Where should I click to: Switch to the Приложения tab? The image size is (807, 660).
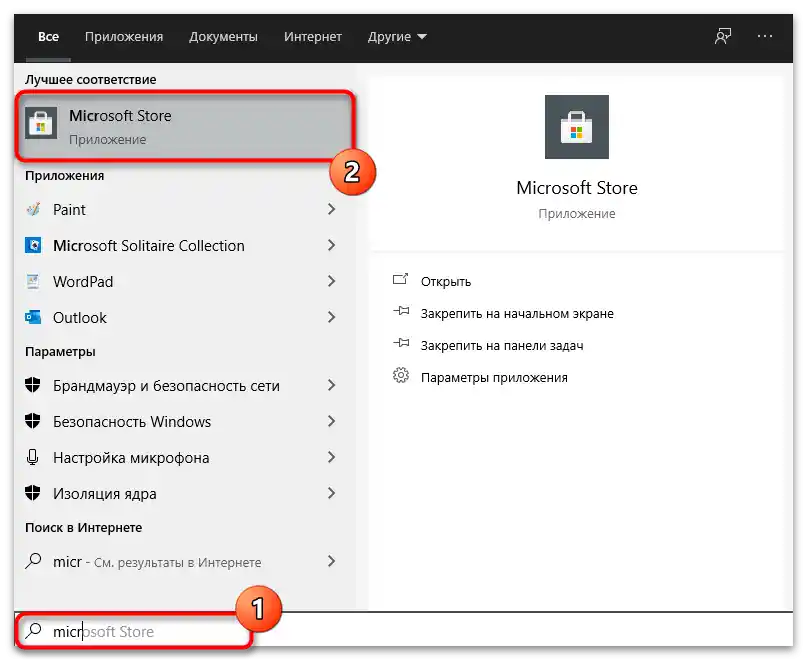click(124, 37)
